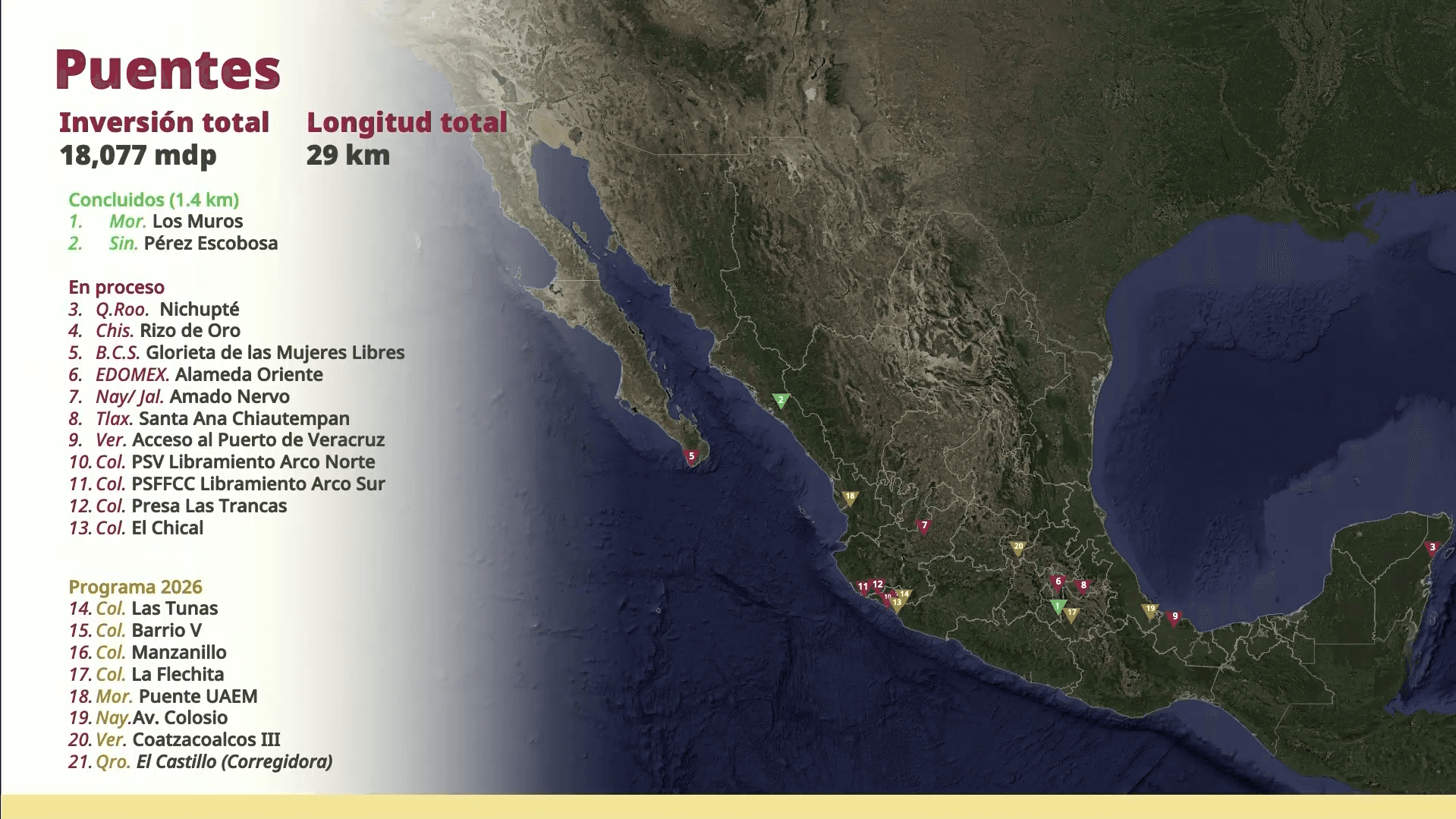Select map marker 5 in Baja California Sur

click(690, 457)
